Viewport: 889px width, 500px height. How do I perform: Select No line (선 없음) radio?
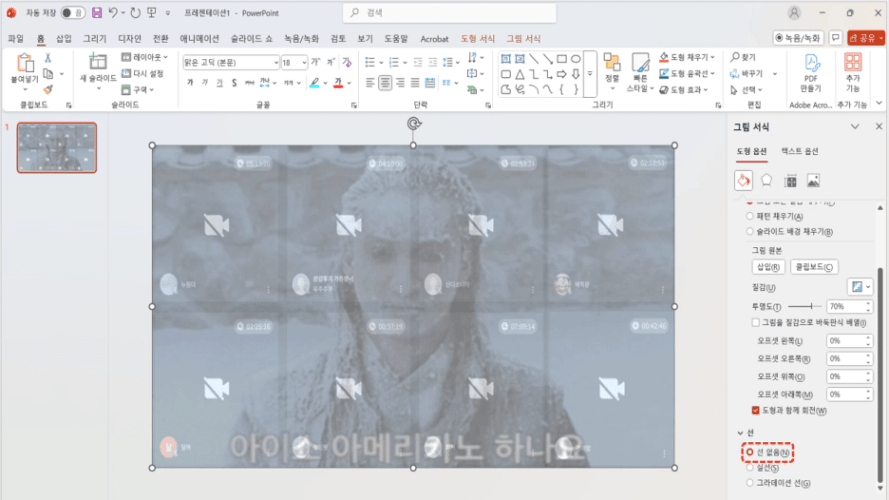pos(750,452)
